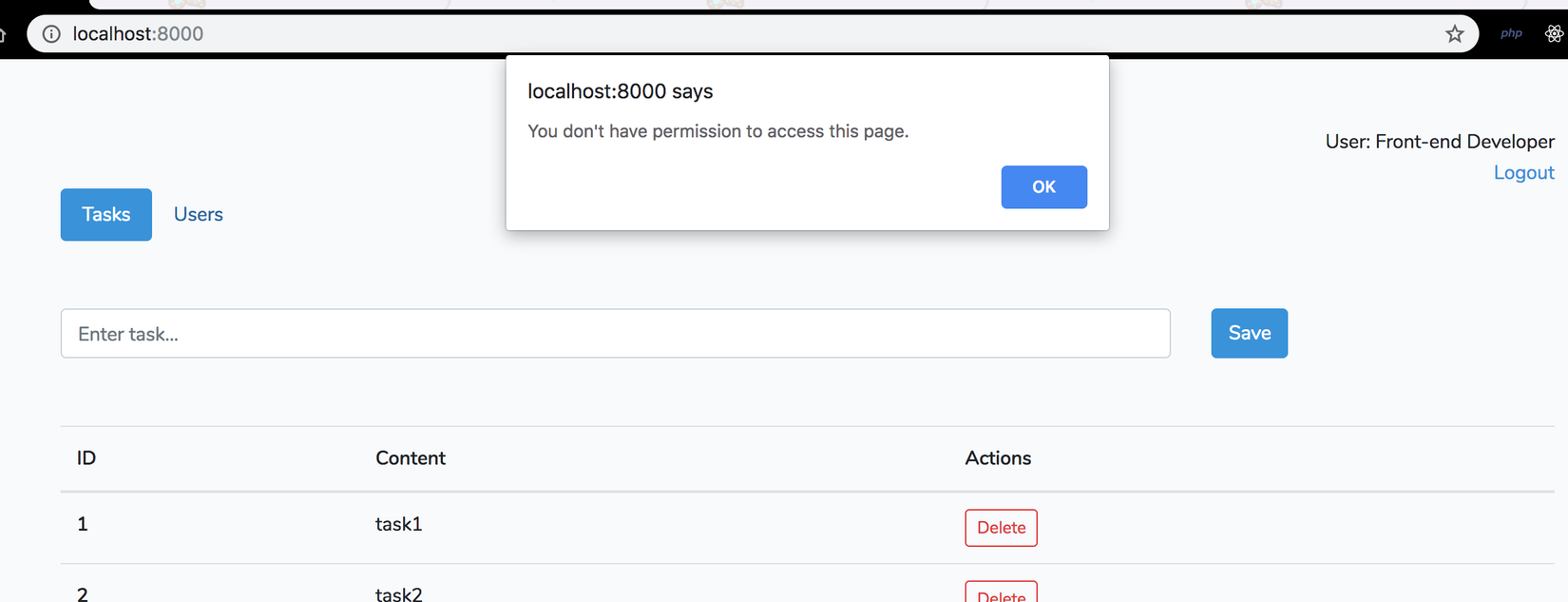
Task: Open the Users tab
Action: pyautogui.click(x=198, y=215)
